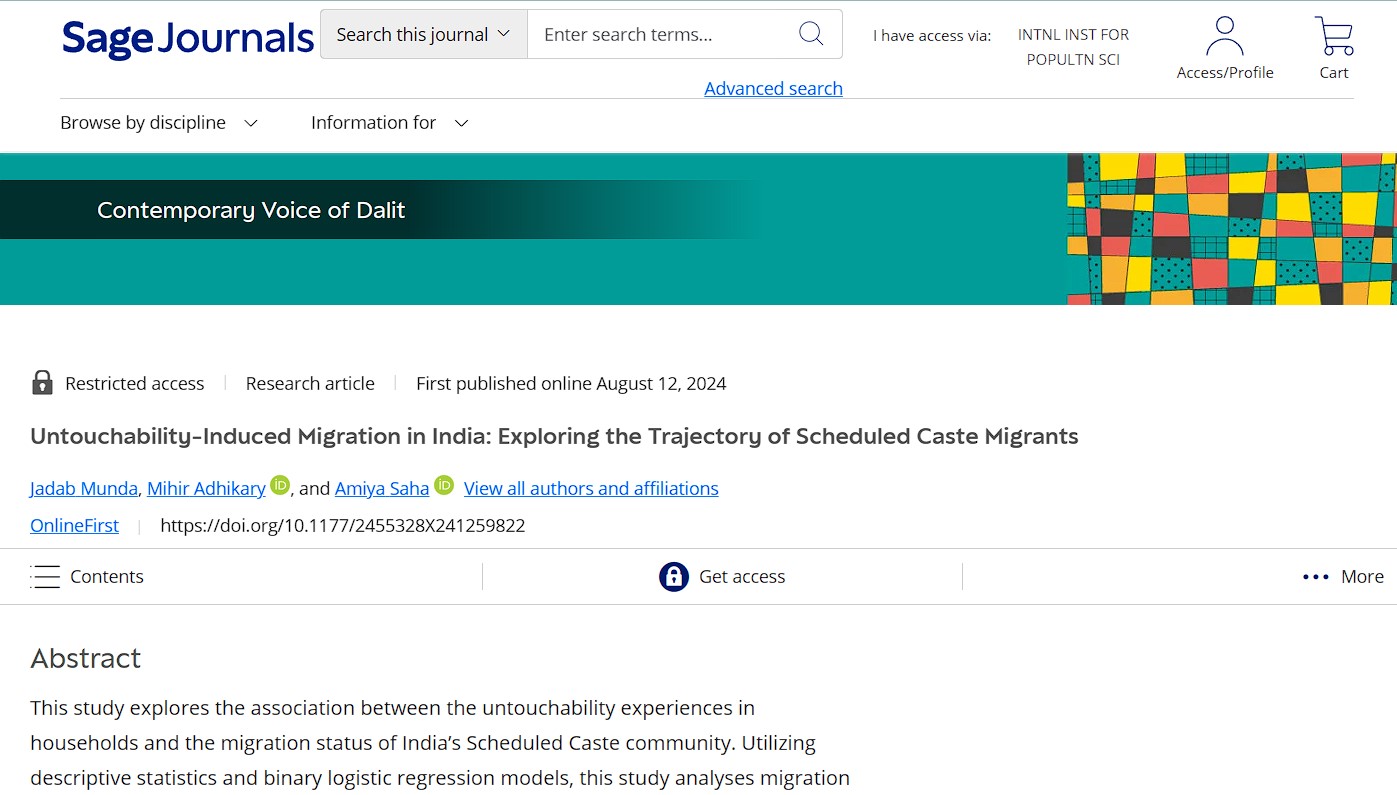This screenshot has height=795, width=1397.
Task: Open Advanced search
Action: pyautogui.click(x=773, y=88)
